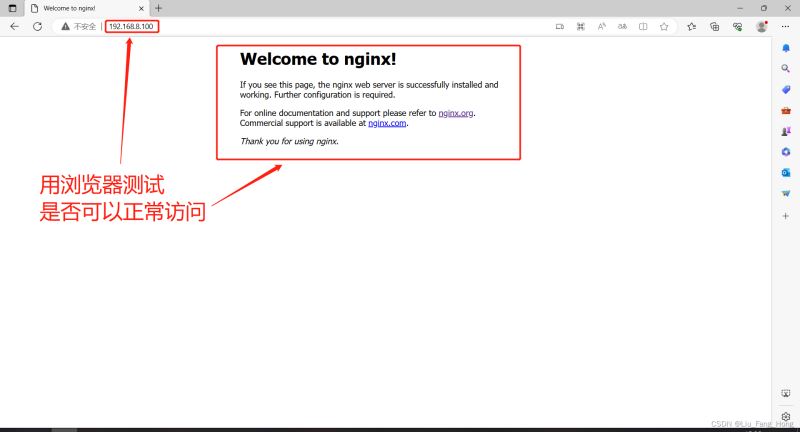Open a new browser tab
The image size is (800, 432).
159,8
